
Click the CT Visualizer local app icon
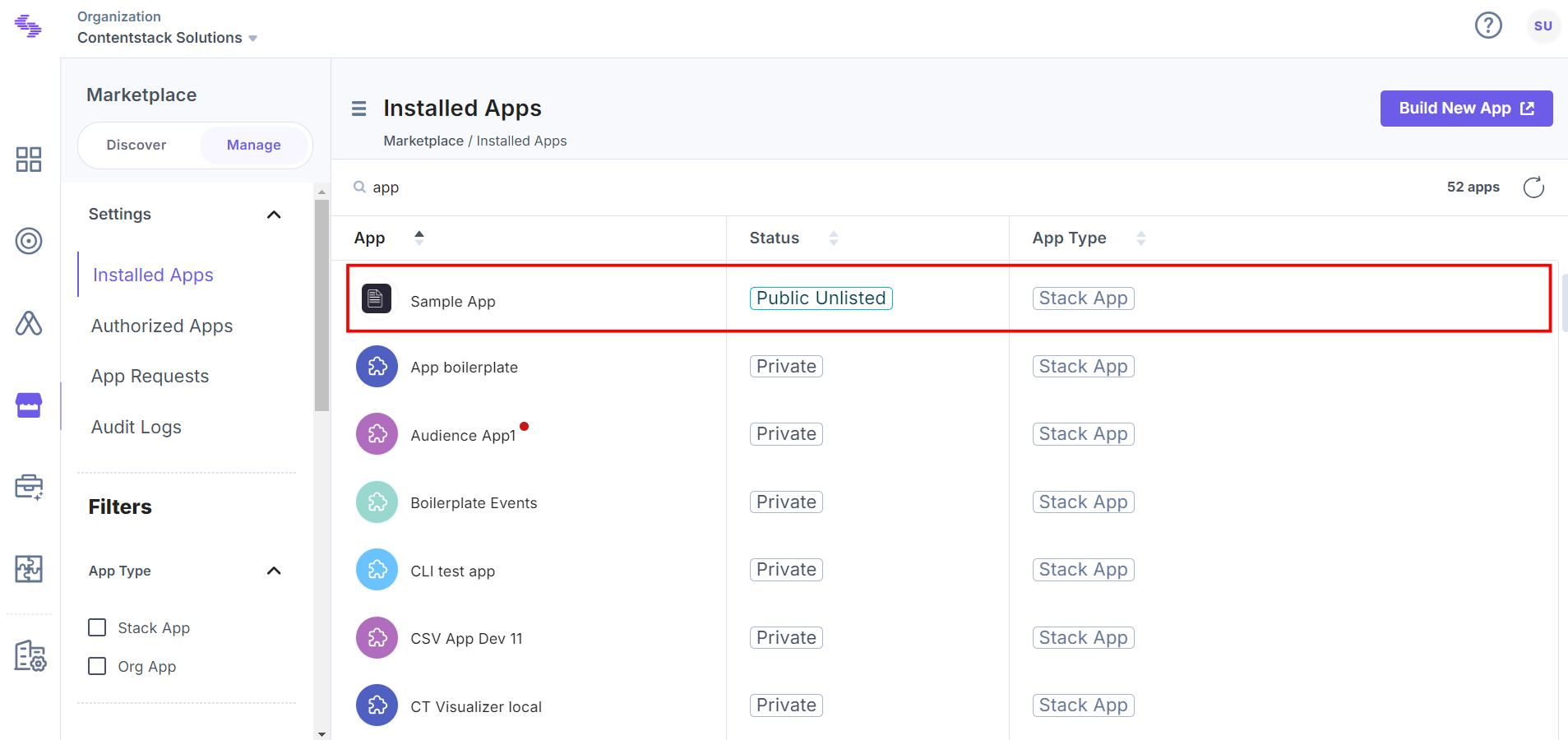pyautogui.click(x=377, y=705)
